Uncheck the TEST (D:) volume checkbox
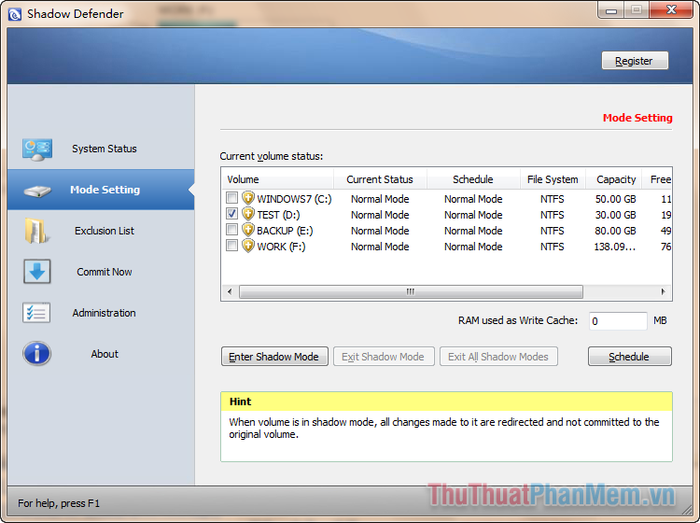The image size is (700, 523). [232, 213]
